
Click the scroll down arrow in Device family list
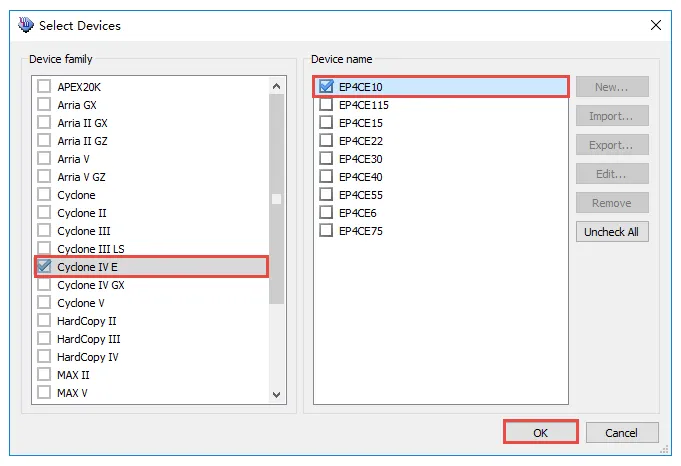click(x=276, y=394)
